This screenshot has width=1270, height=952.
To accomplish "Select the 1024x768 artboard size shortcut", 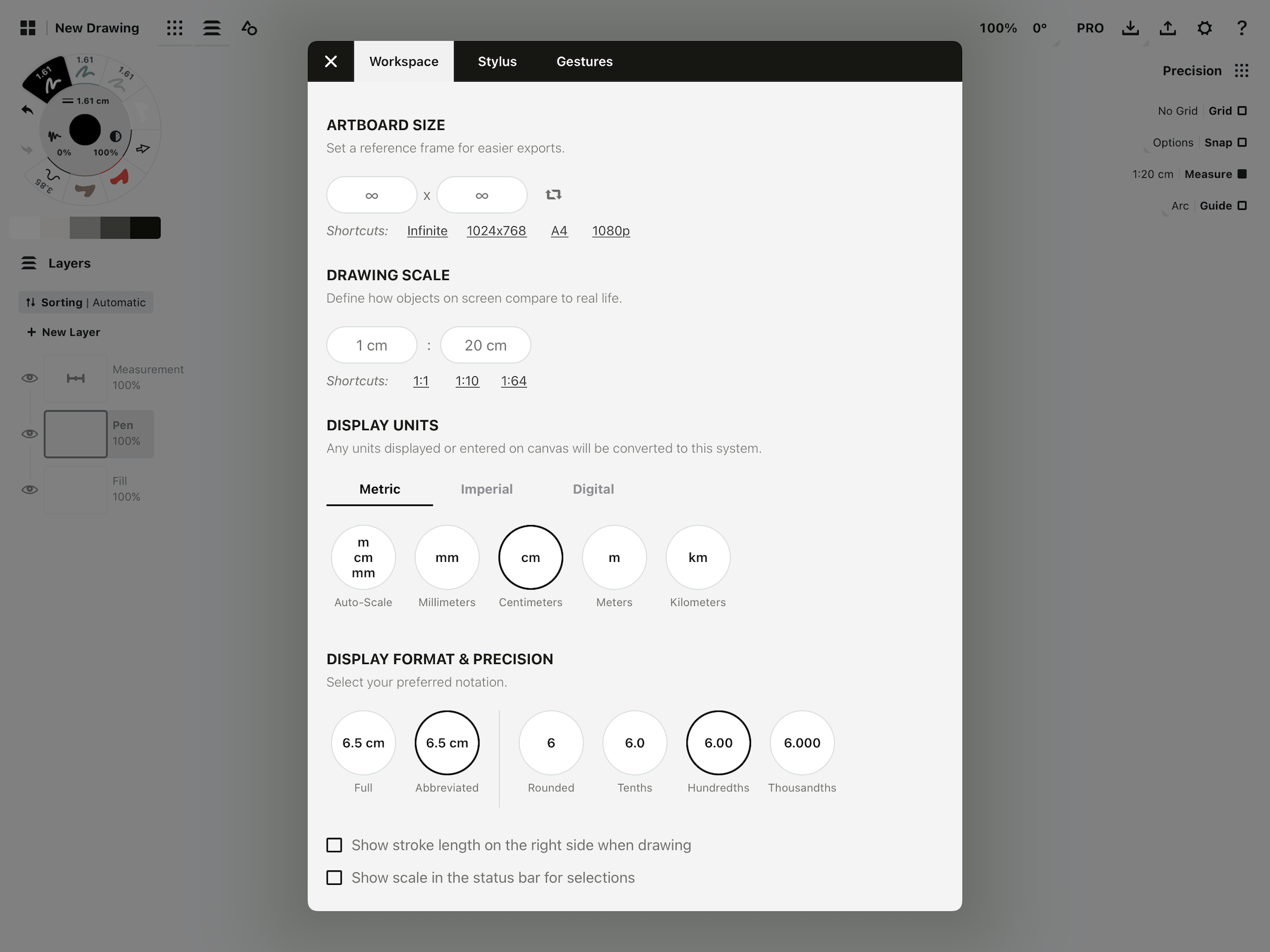I will 496,230.
